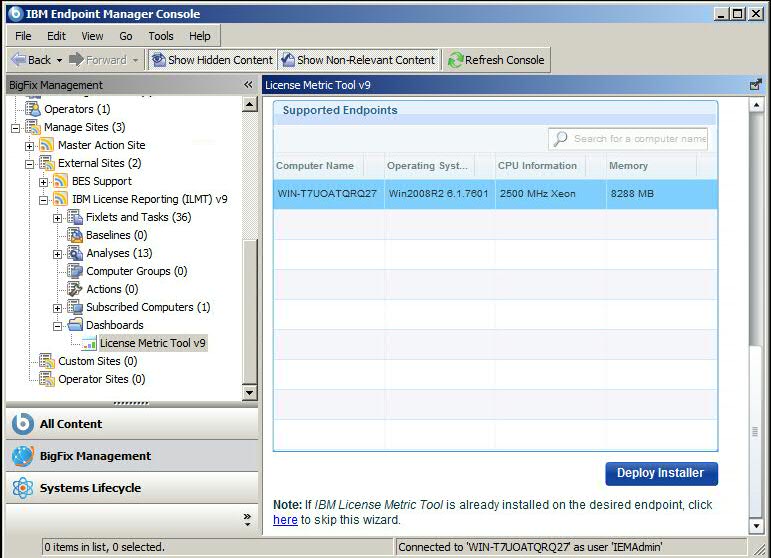Click the Custom Sites icon

pyautogui.click(x=47, y=361)
